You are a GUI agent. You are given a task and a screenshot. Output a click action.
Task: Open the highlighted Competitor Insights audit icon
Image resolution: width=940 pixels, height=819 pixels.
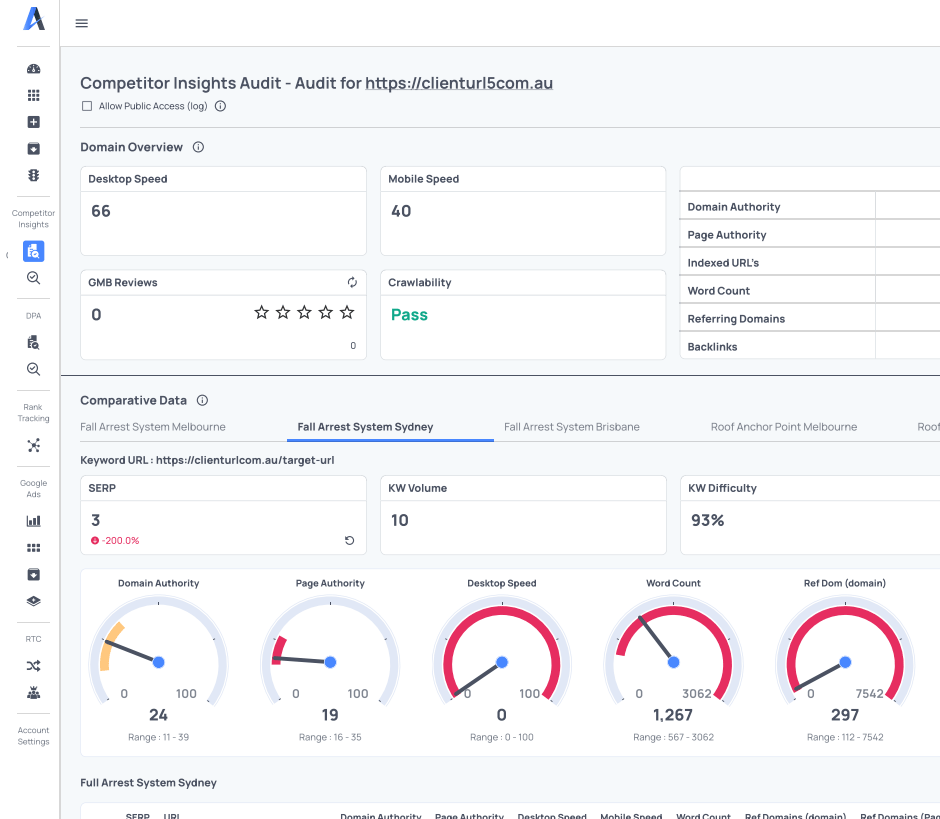pyautogui.click(x=33, y=251)
